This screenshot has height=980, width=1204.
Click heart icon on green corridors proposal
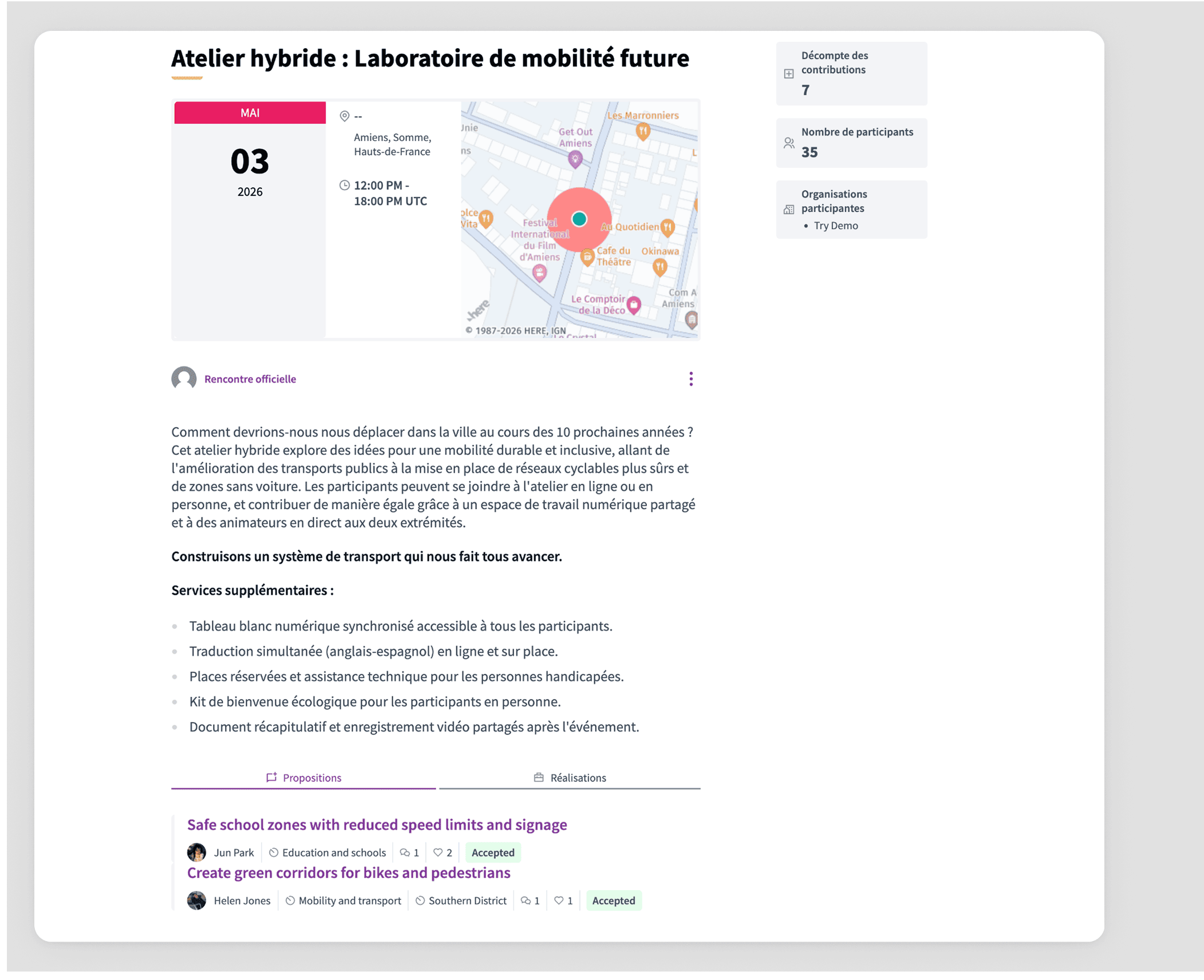[x=559, y=901]
